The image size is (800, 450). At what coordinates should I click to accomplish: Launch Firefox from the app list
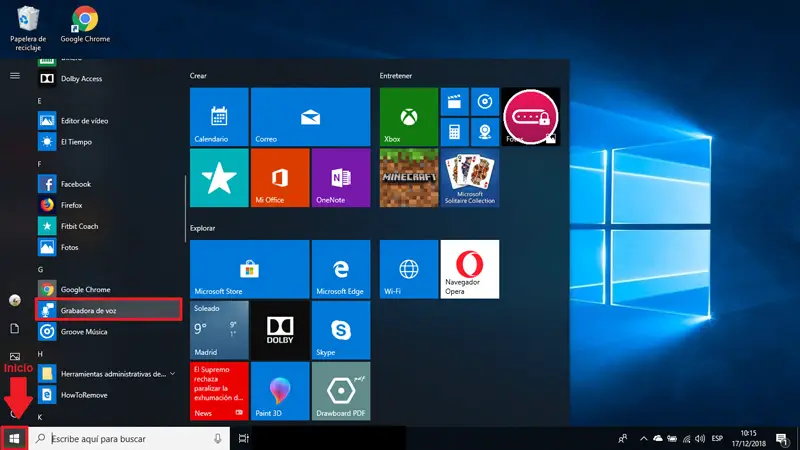pos(108,205)
